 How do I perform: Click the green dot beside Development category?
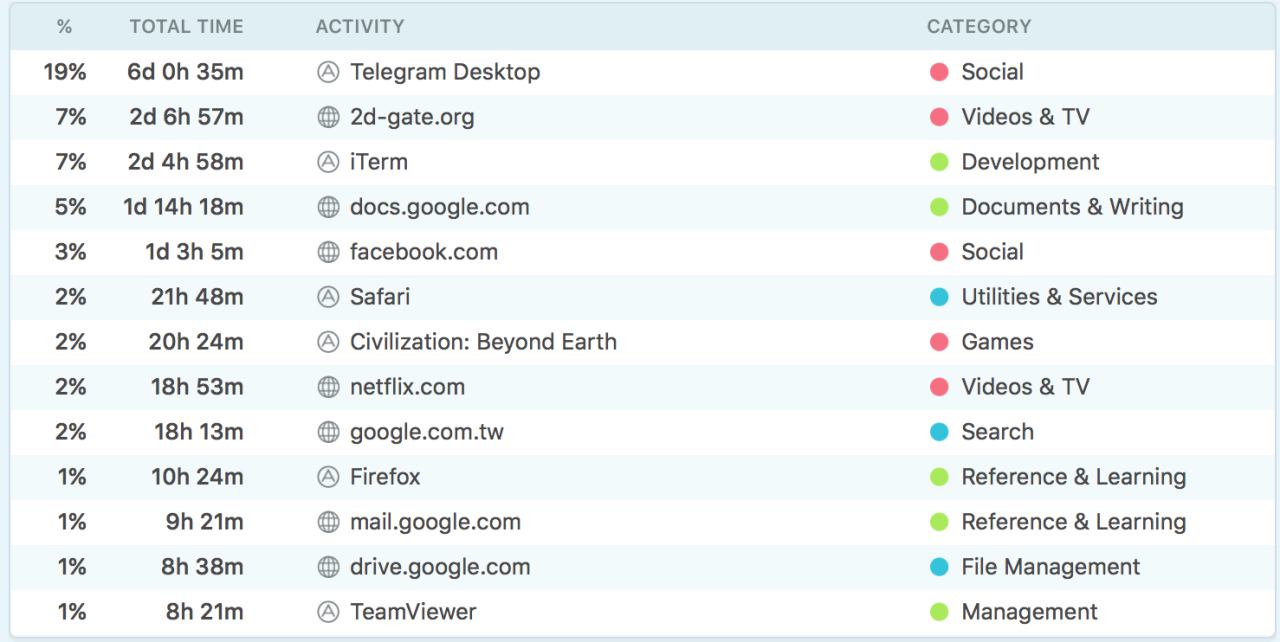pos(939,162)
